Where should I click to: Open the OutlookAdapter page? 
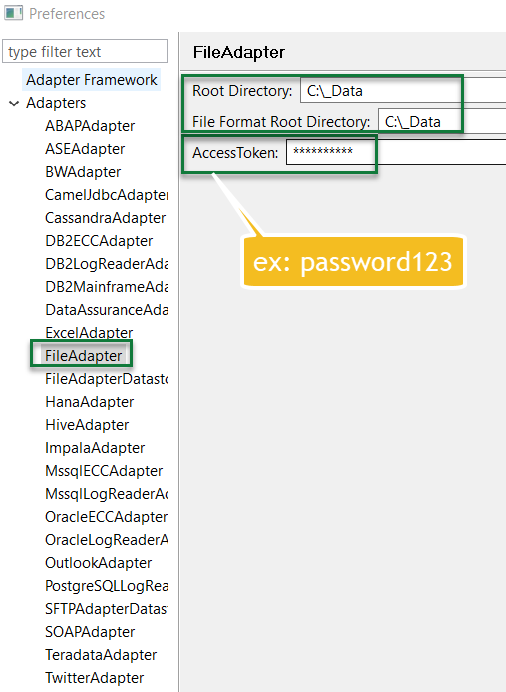point(98,563)
